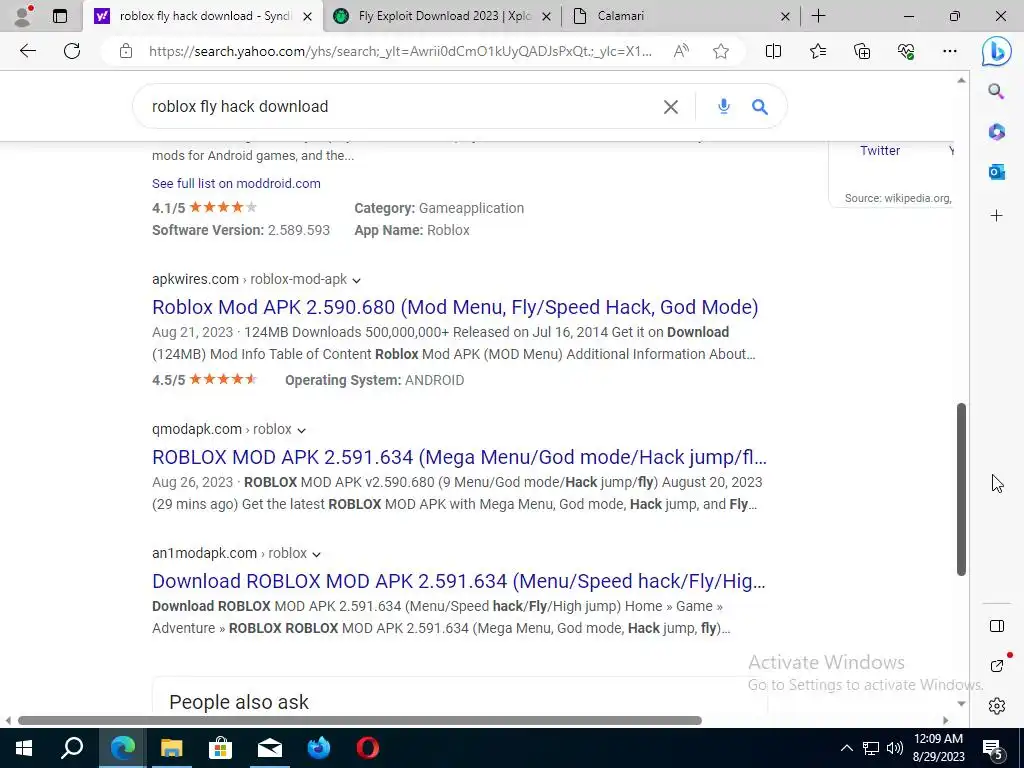This screenshot has height=768, width=1024.
Task: Expand apkwires.com result options chevron
Action: pyautogui.click(x=357, y=280)
